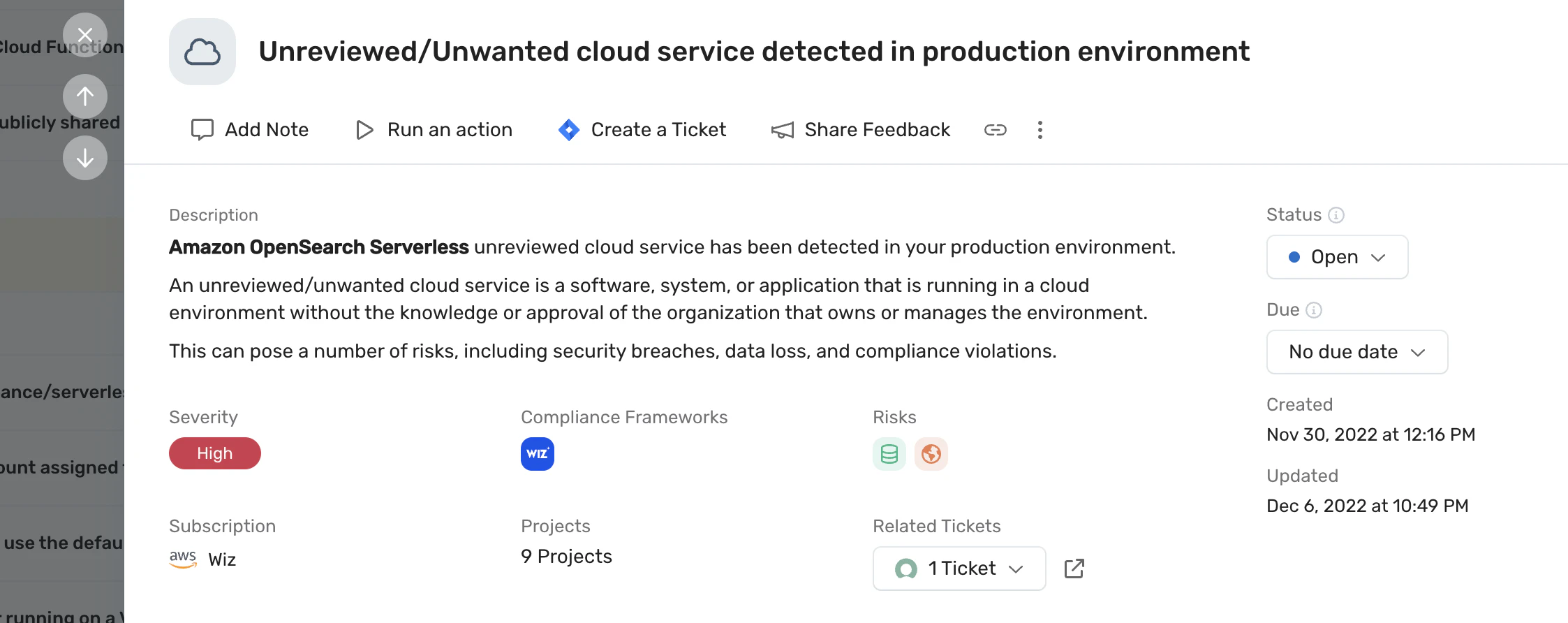1568x623 pixels.
Task: Go to previous issue with up arrow
Action: pyautogui.click(x=85, y=96)
